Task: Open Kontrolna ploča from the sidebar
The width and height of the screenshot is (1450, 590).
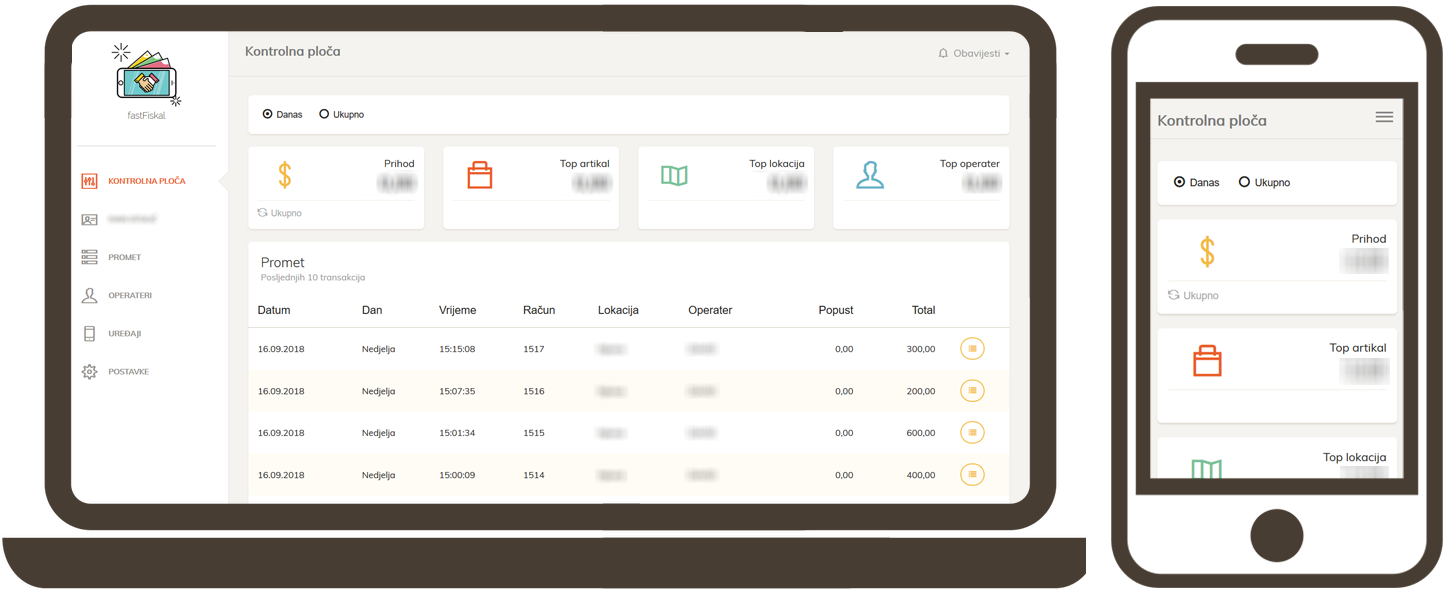Action: pyautogui.click(x=146, y=181)
